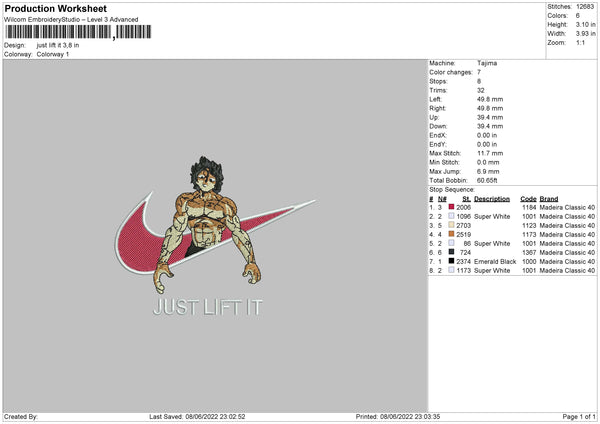
Task: Click the "Production Worksheet" title
Action: click(55, 8)
